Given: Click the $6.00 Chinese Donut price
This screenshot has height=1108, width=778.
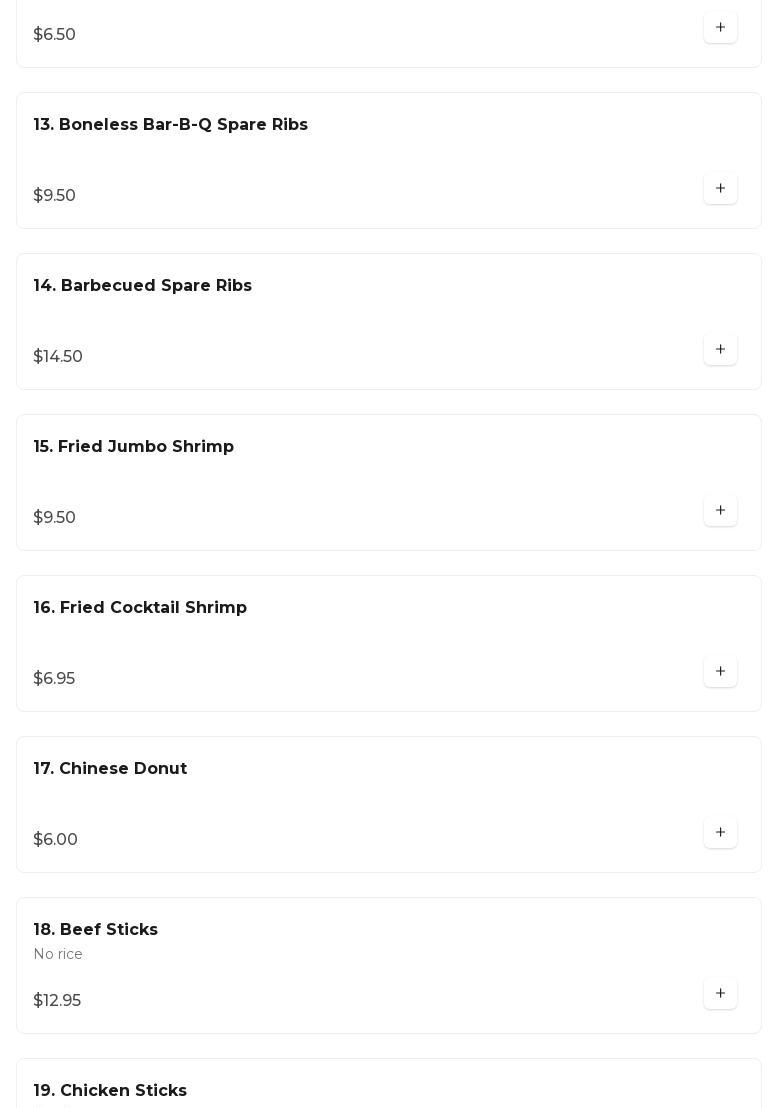Looking at the screenshot, I should (55, 840).
